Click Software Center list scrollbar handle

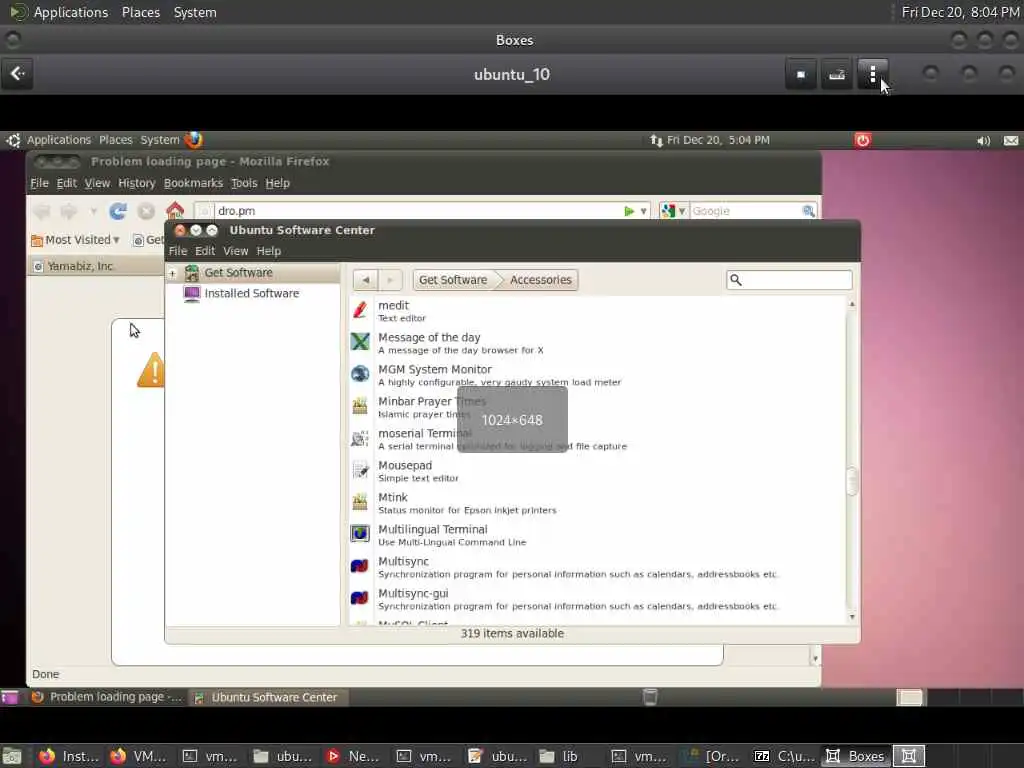click(852, 482)
